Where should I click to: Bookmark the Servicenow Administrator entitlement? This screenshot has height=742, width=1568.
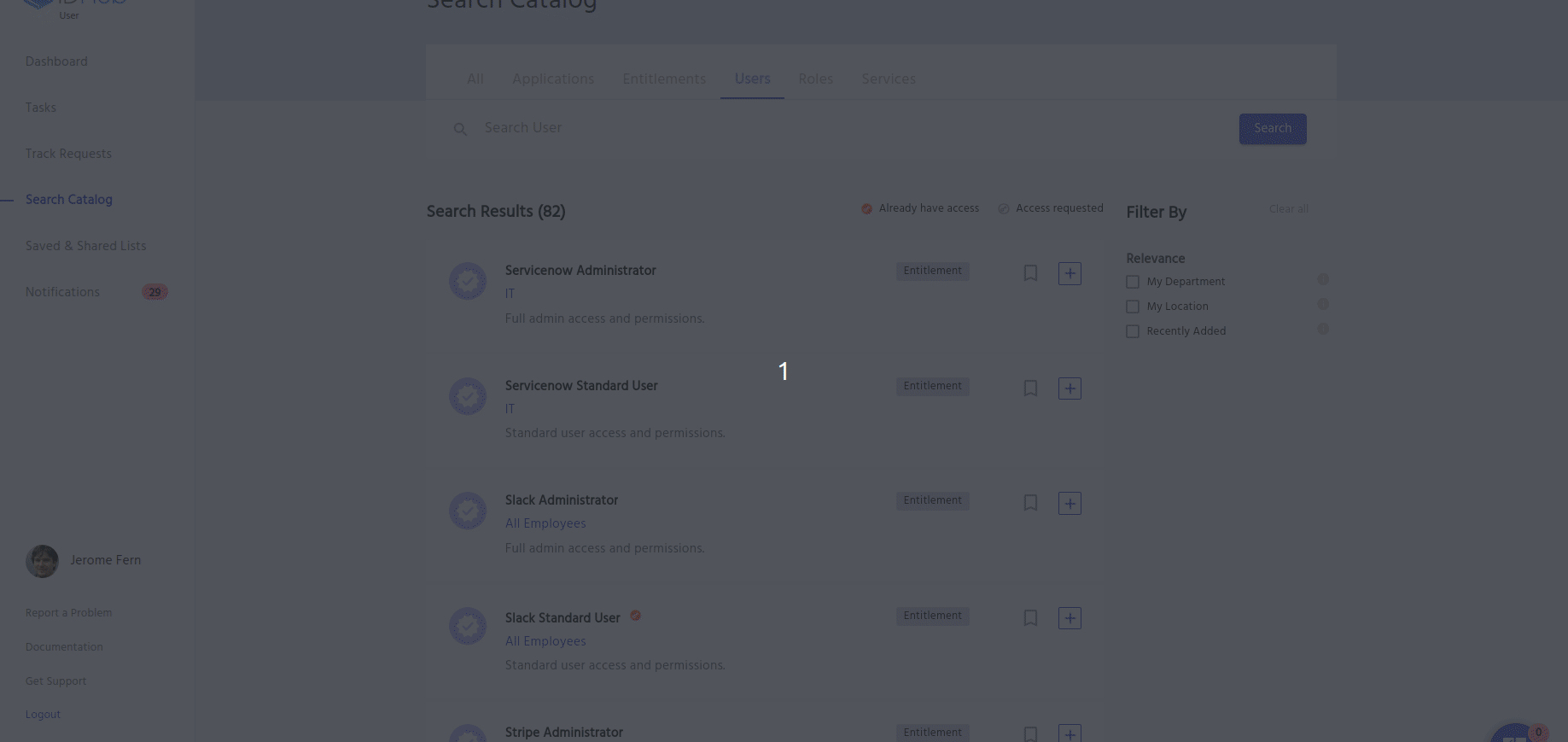coord(1030,273)
